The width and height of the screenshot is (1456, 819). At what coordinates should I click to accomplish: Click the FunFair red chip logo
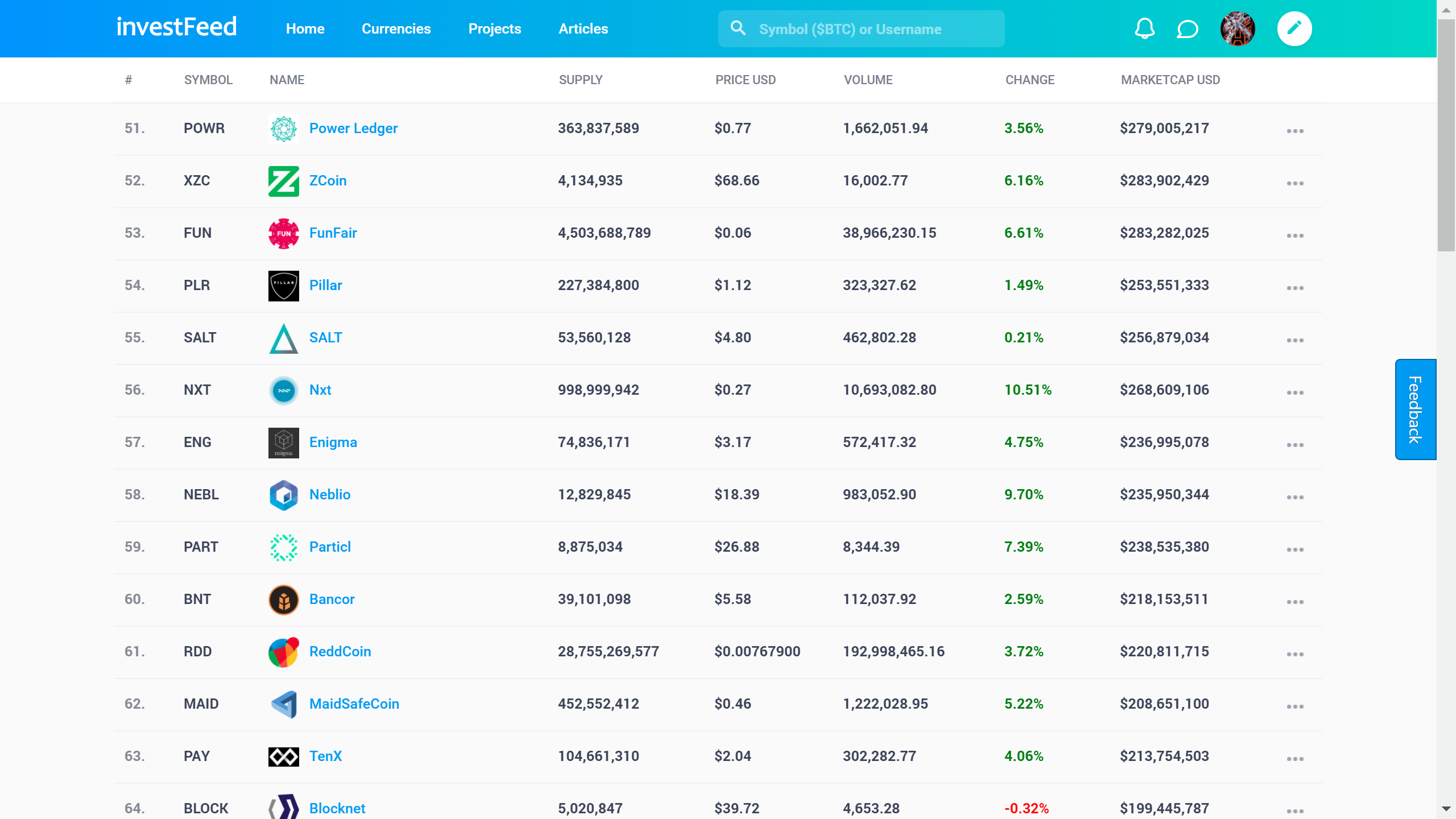[284, 233]
